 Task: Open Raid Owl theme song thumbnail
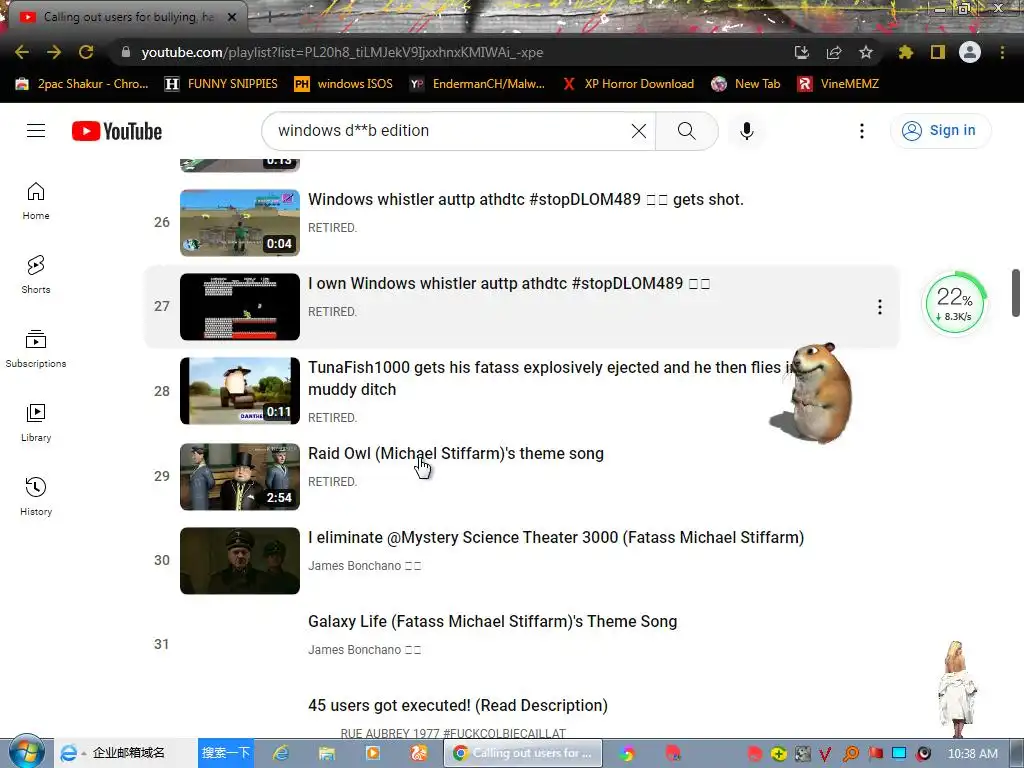(x=240, y=477)
